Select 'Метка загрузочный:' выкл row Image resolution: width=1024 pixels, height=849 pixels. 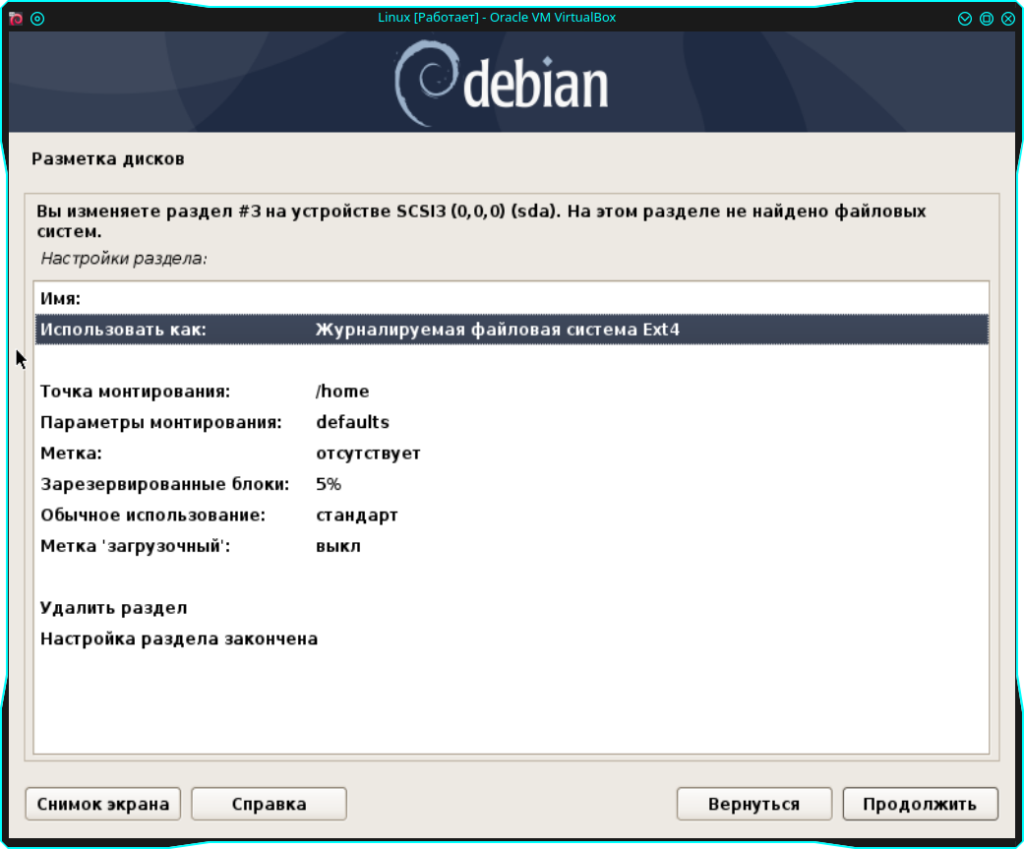(511, 546)
